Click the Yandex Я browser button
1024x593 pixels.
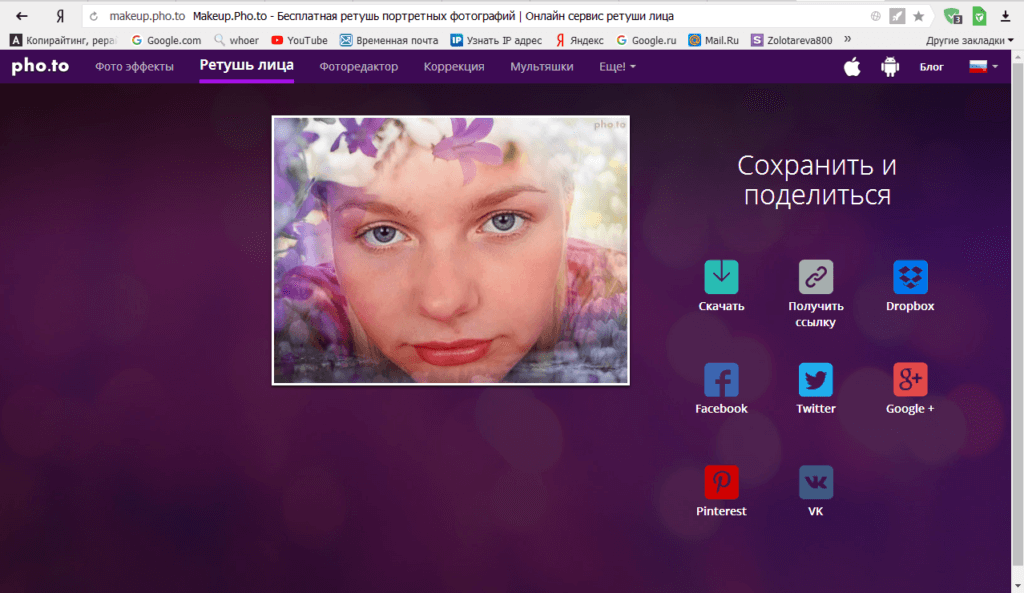[x=60, y=16]
